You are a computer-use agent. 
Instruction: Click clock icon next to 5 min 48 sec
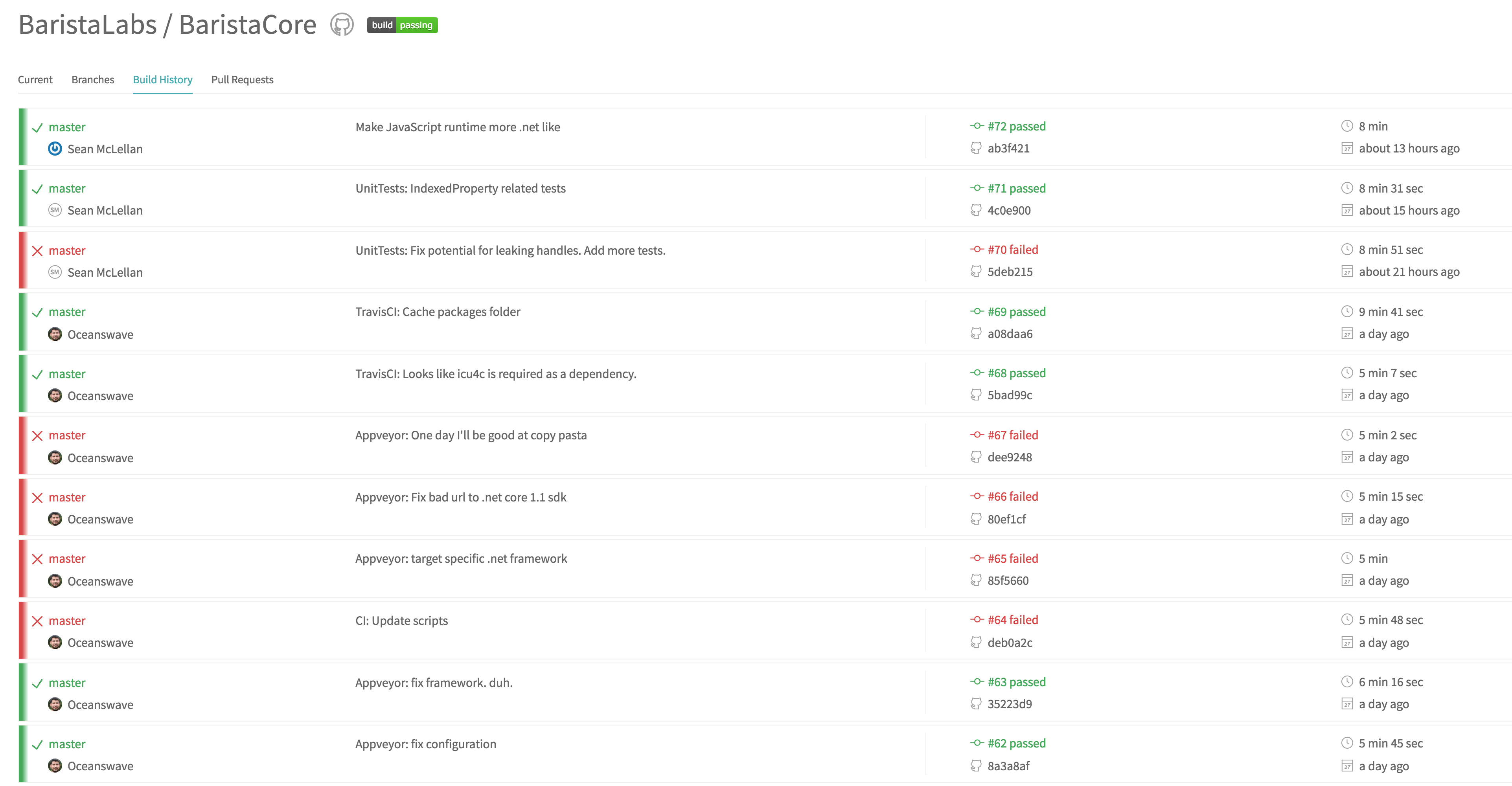[x=1347, y=619]
